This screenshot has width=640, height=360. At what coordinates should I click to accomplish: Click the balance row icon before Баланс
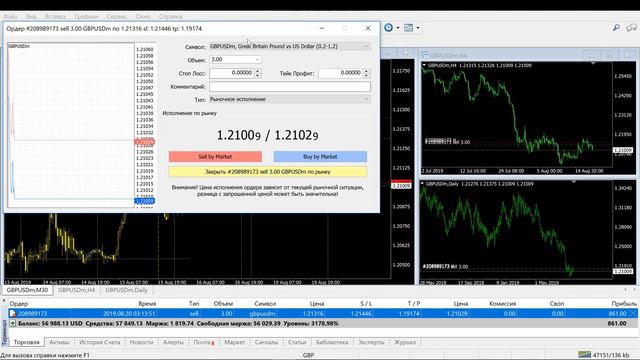coord(13,323)
